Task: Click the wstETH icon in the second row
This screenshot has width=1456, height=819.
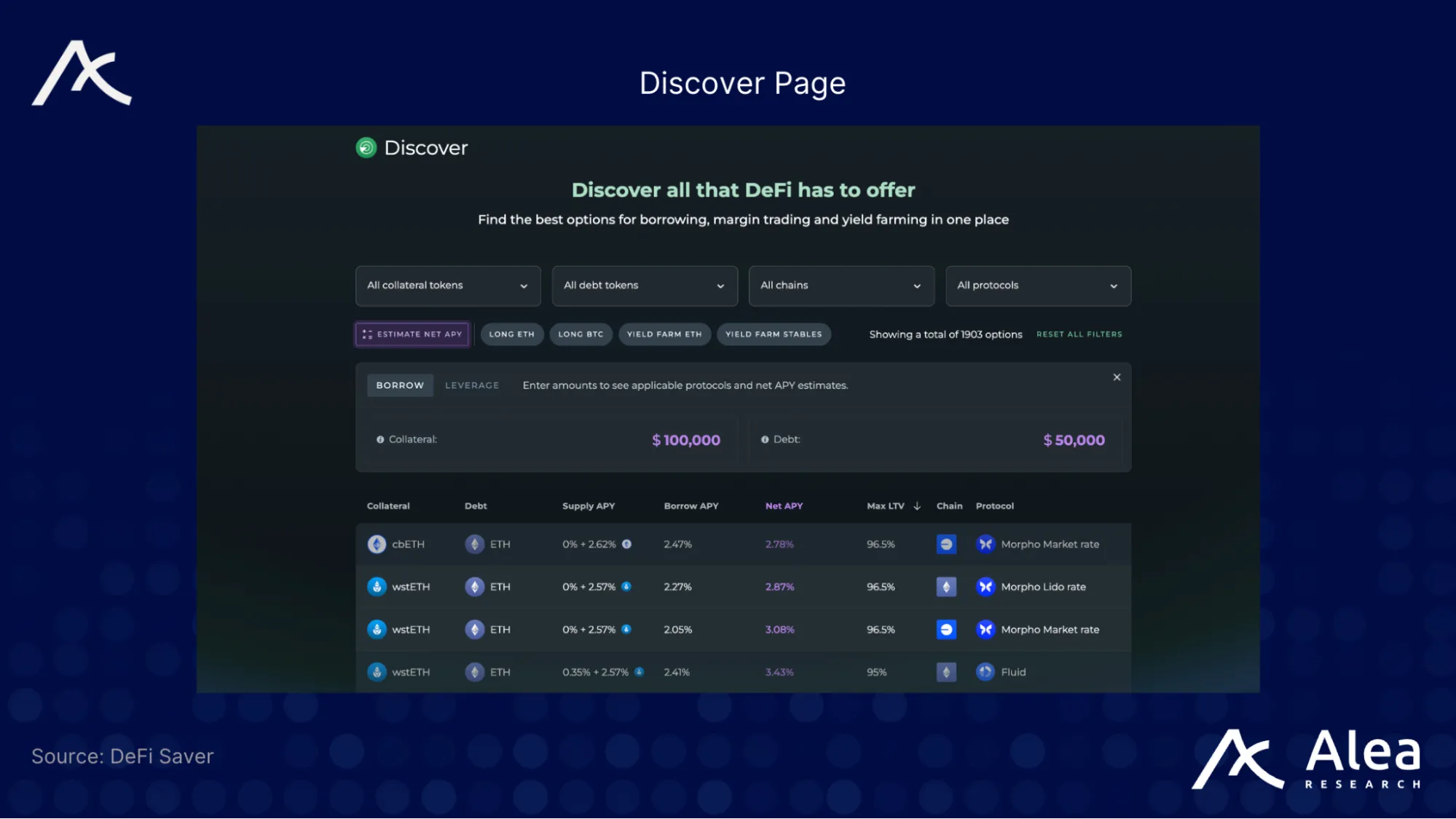Action: click(377, 587)
